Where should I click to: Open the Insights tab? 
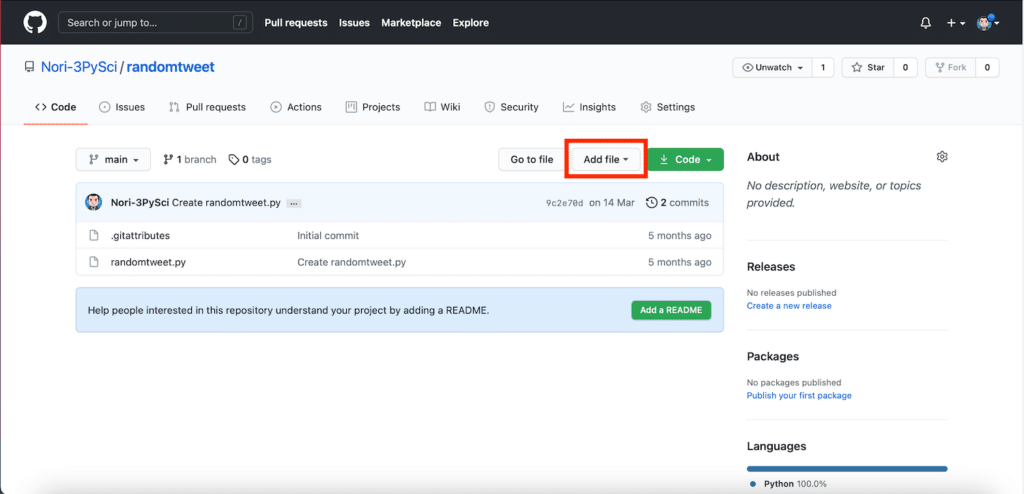(589, 107)
